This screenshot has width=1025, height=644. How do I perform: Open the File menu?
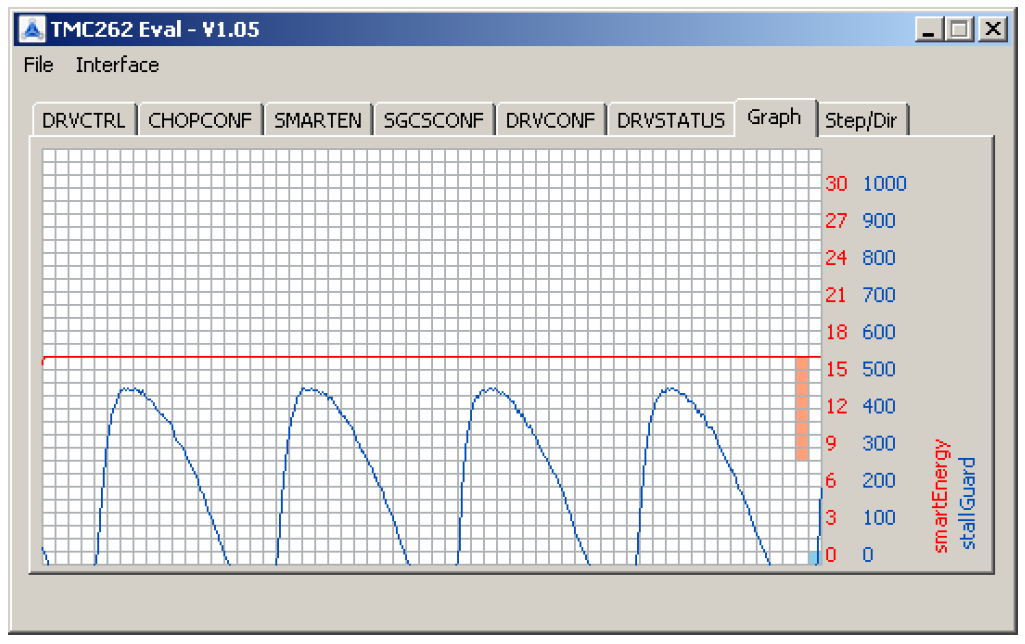(39, 65)
